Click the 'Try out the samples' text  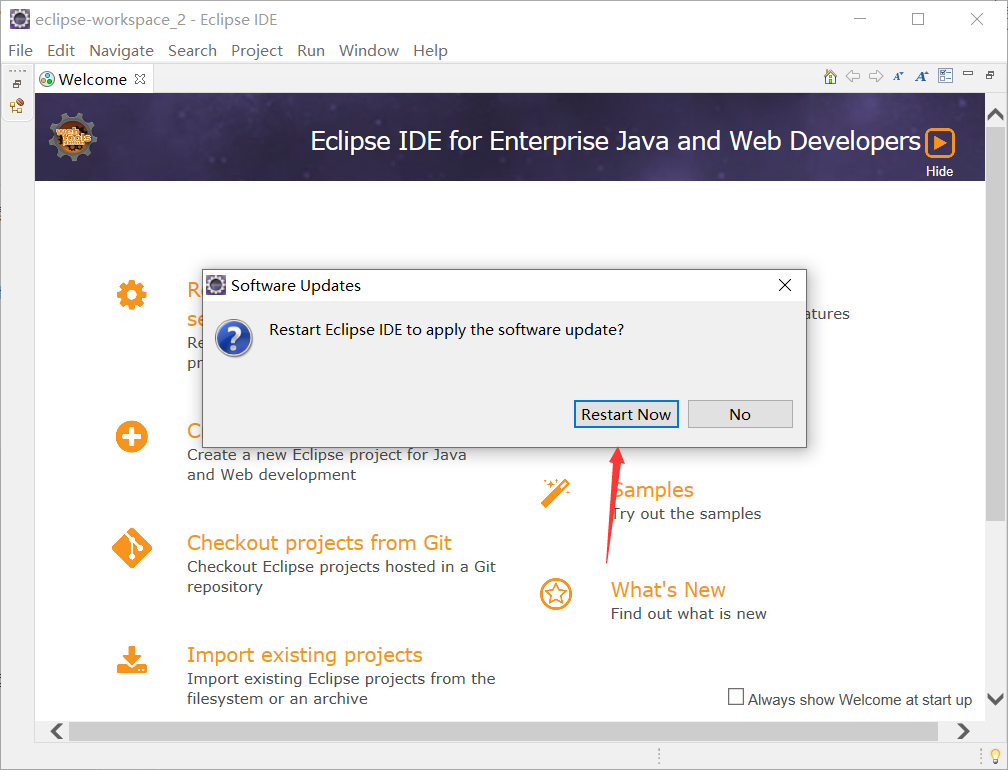point(686,514)
